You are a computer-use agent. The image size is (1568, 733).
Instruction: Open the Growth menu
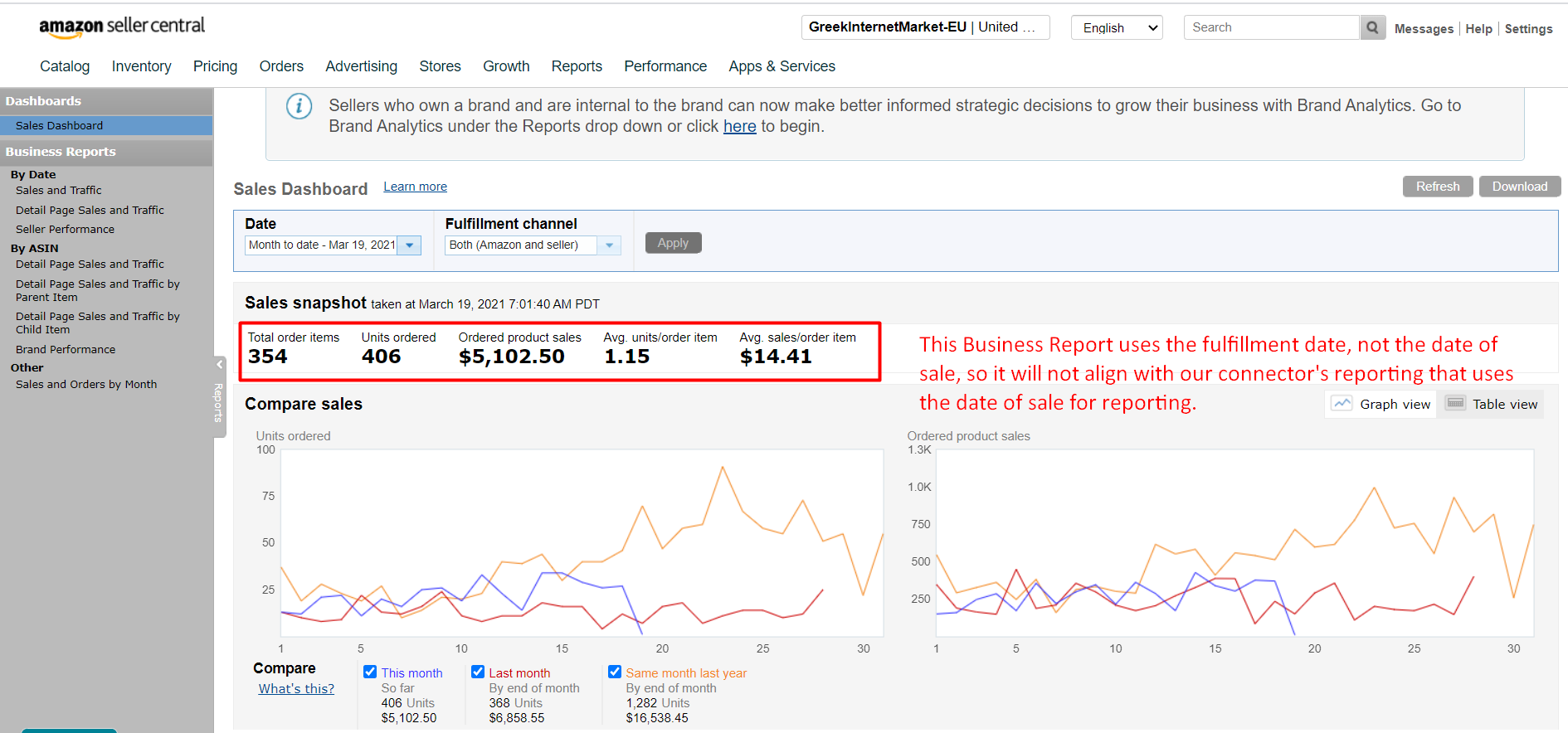pos(506,66)
